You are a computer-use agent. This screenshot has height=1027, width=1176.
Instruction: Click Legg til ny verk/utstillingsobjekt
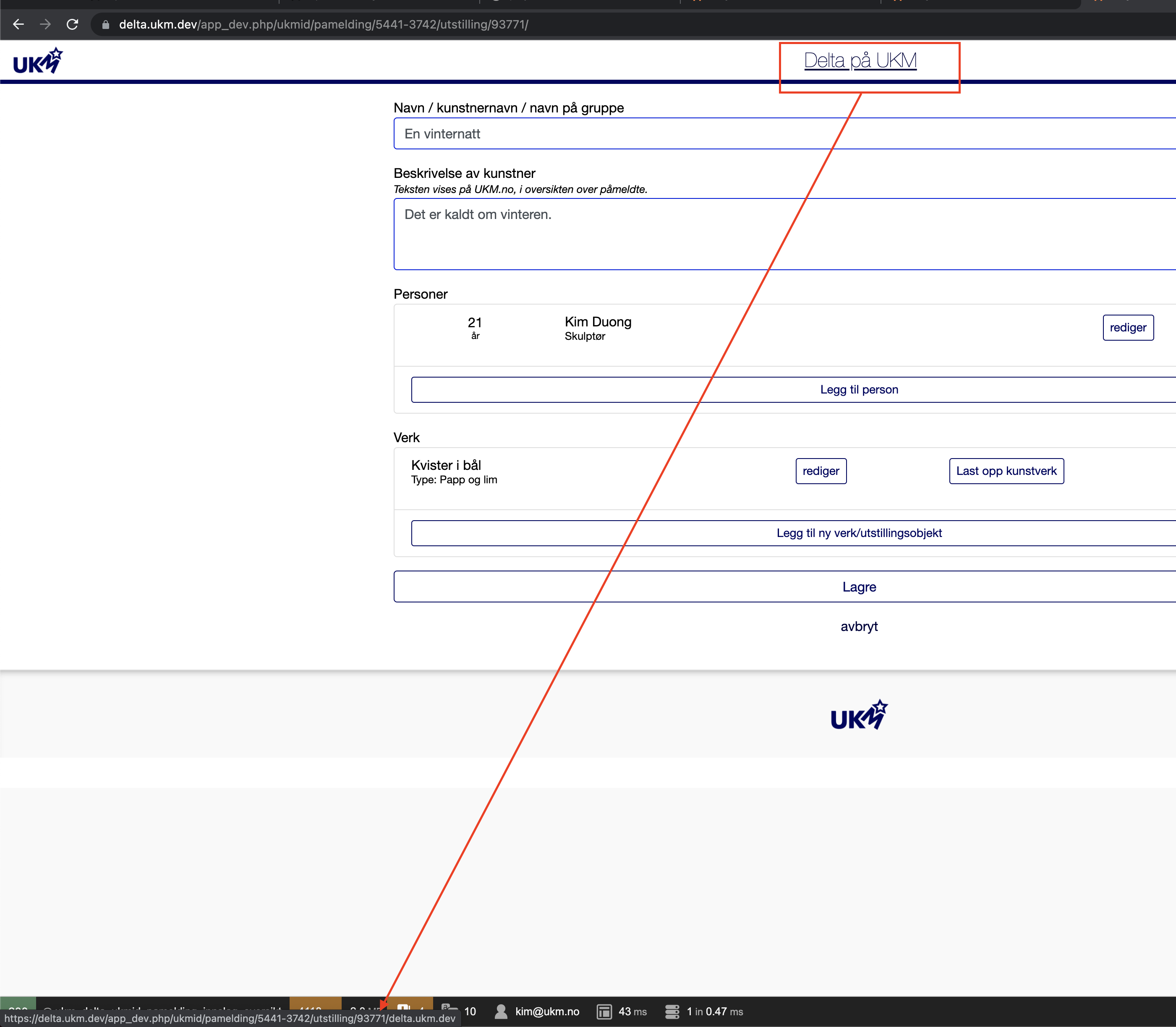coord(858,532)
